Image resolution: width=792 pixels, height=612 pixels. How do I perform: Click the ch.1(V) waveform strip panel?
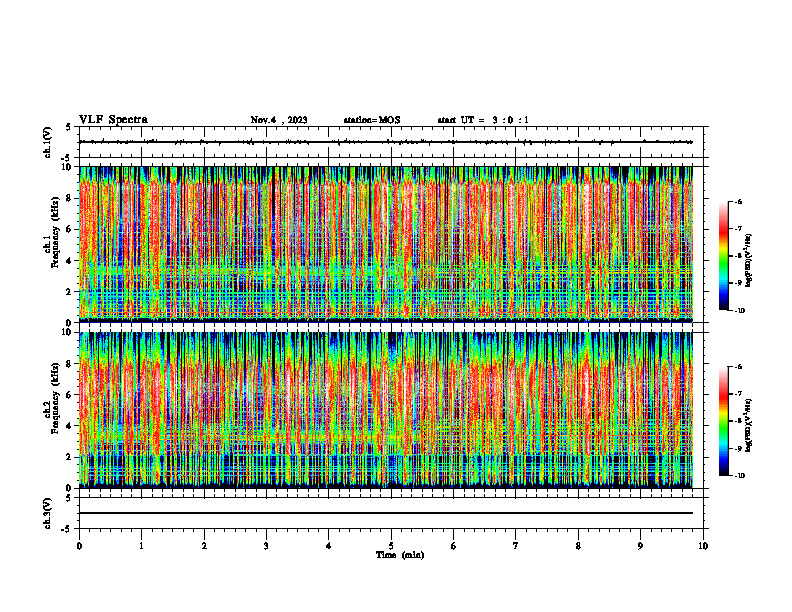(391, 142)
